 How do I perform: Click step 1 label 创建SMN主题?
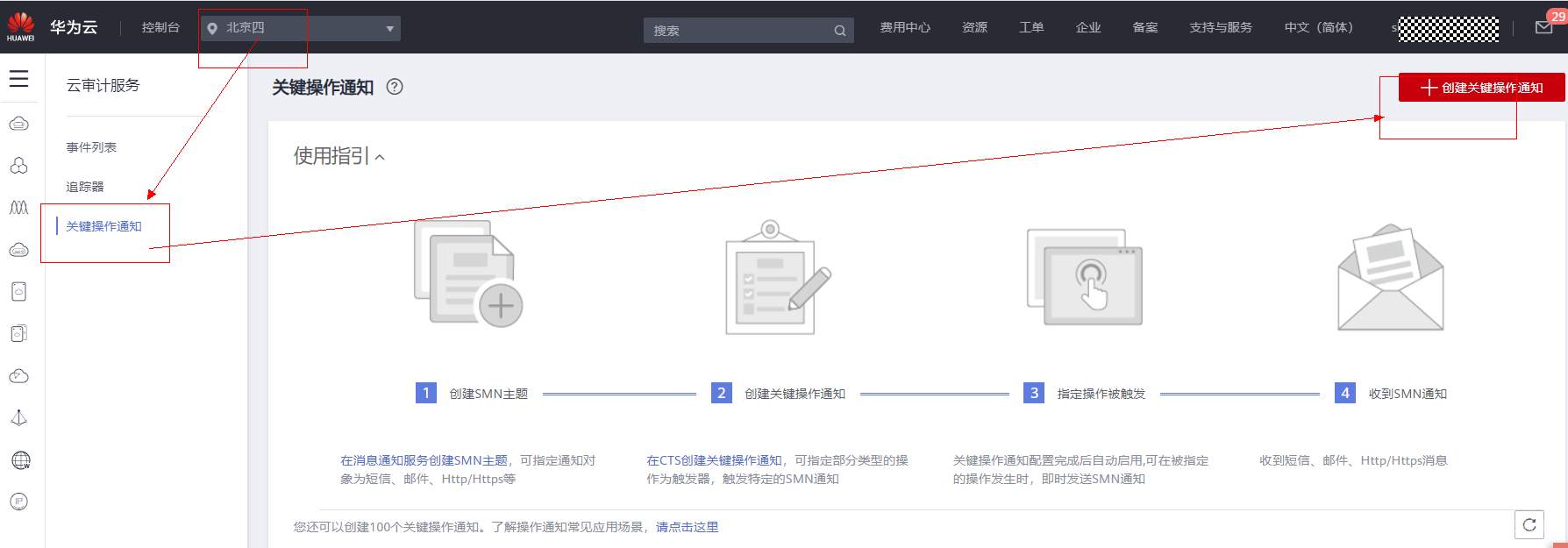(x=488, y=394)
